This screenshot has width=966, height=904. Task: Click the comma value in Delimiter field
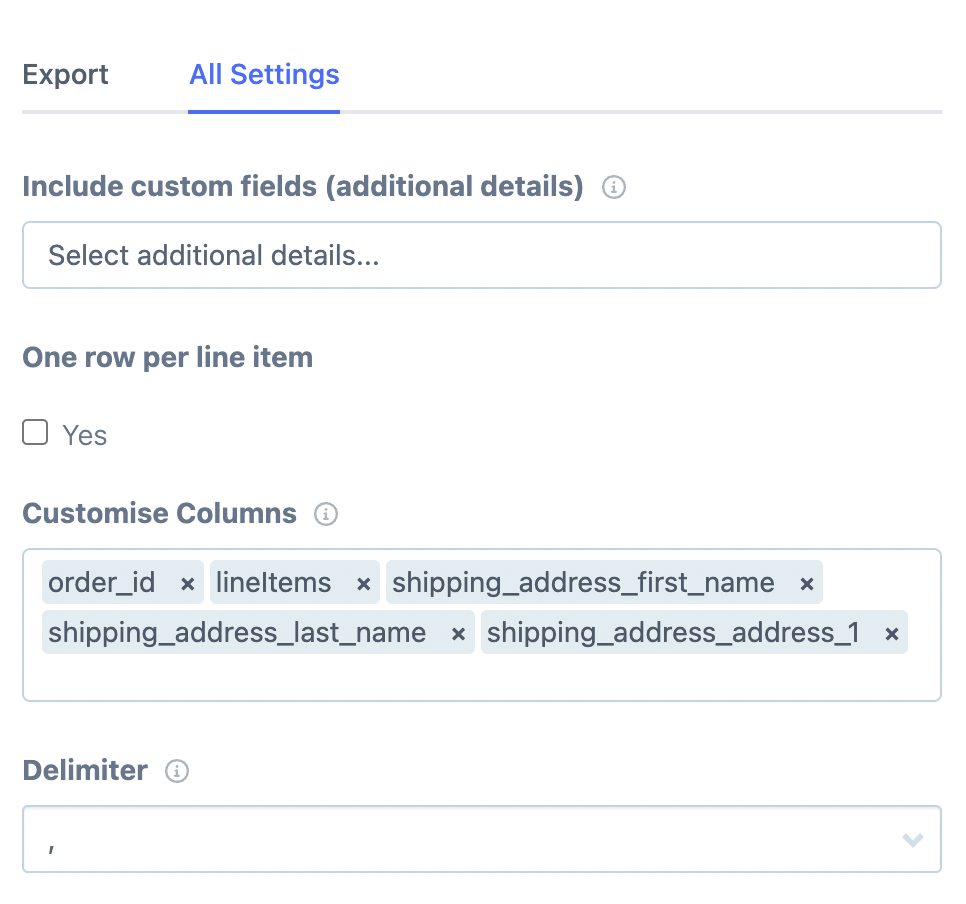(x=52, y=842)
